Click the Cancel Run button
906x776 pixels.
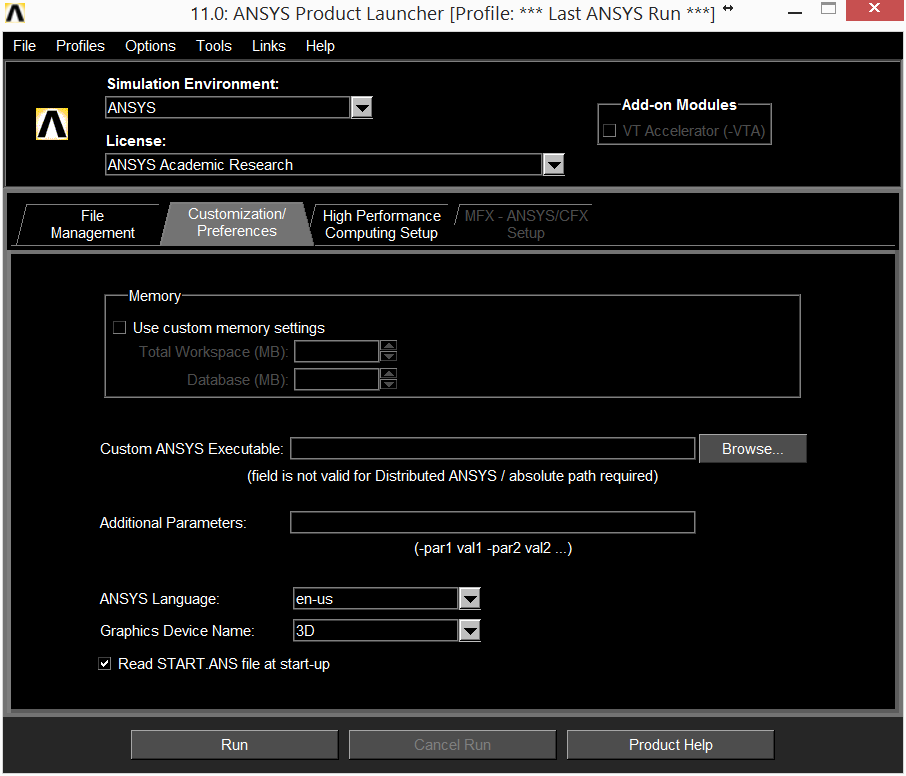452,745
